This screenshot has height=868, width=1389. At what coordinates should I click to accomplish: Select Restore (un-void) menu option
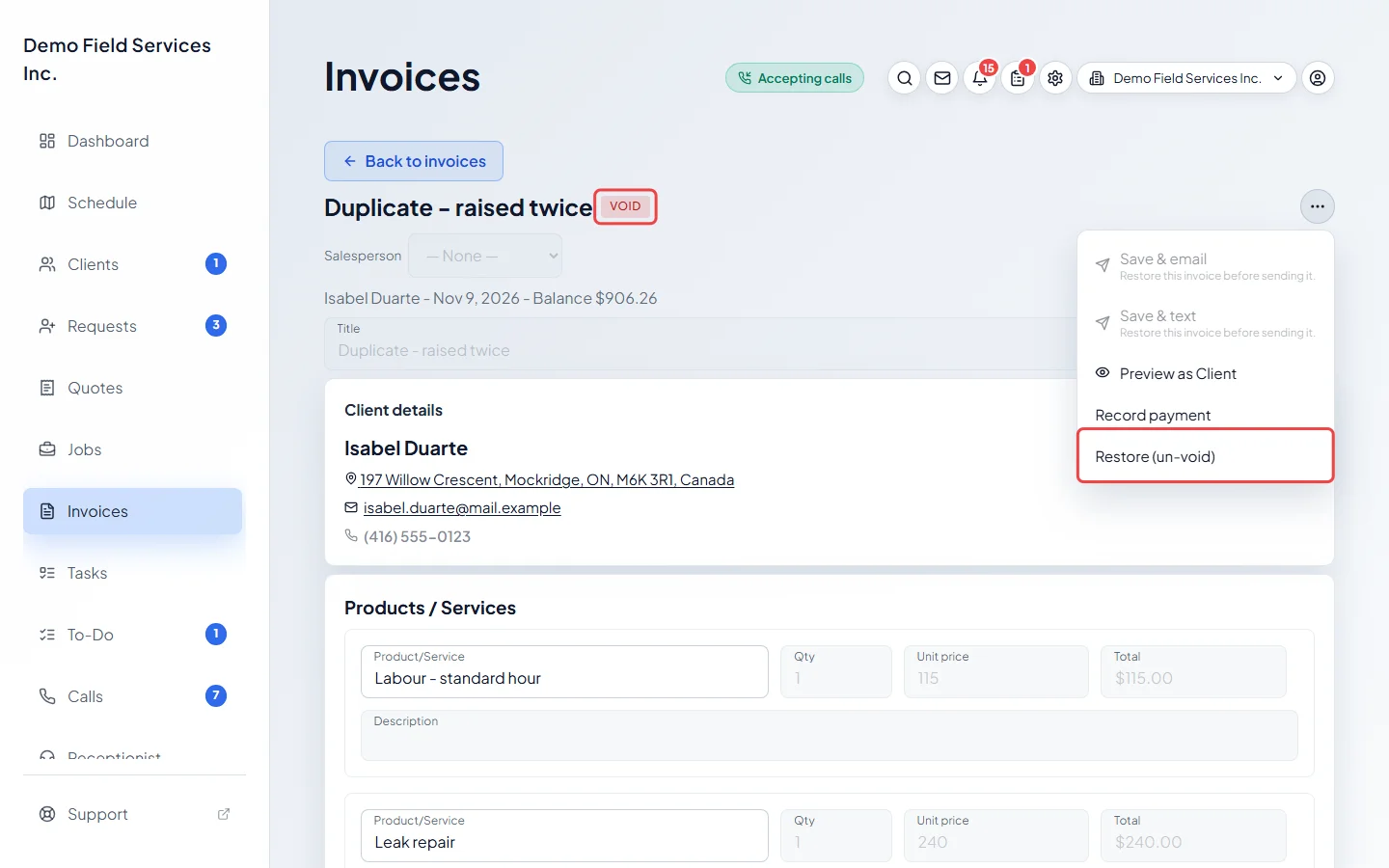[x=1206, y=456]
